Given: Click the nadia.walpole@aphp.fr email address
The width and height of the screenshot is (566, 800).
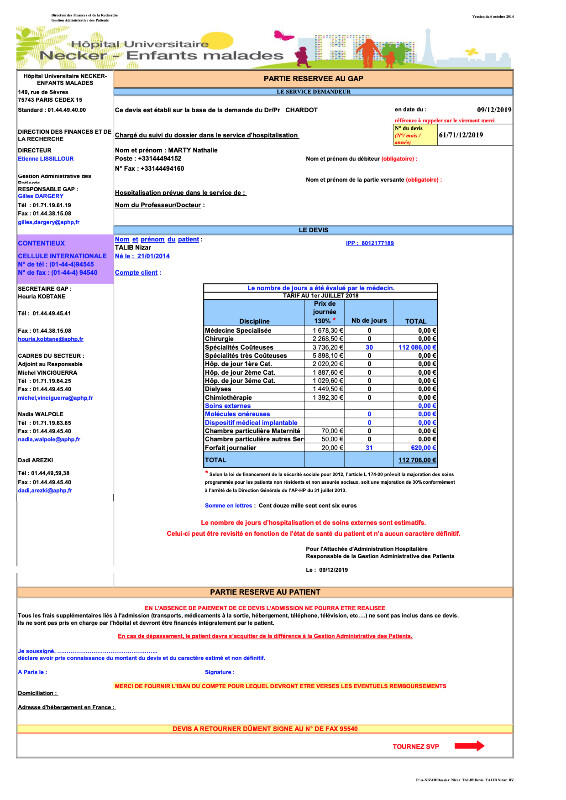Looking at the screenshot, I should (49, 439).
